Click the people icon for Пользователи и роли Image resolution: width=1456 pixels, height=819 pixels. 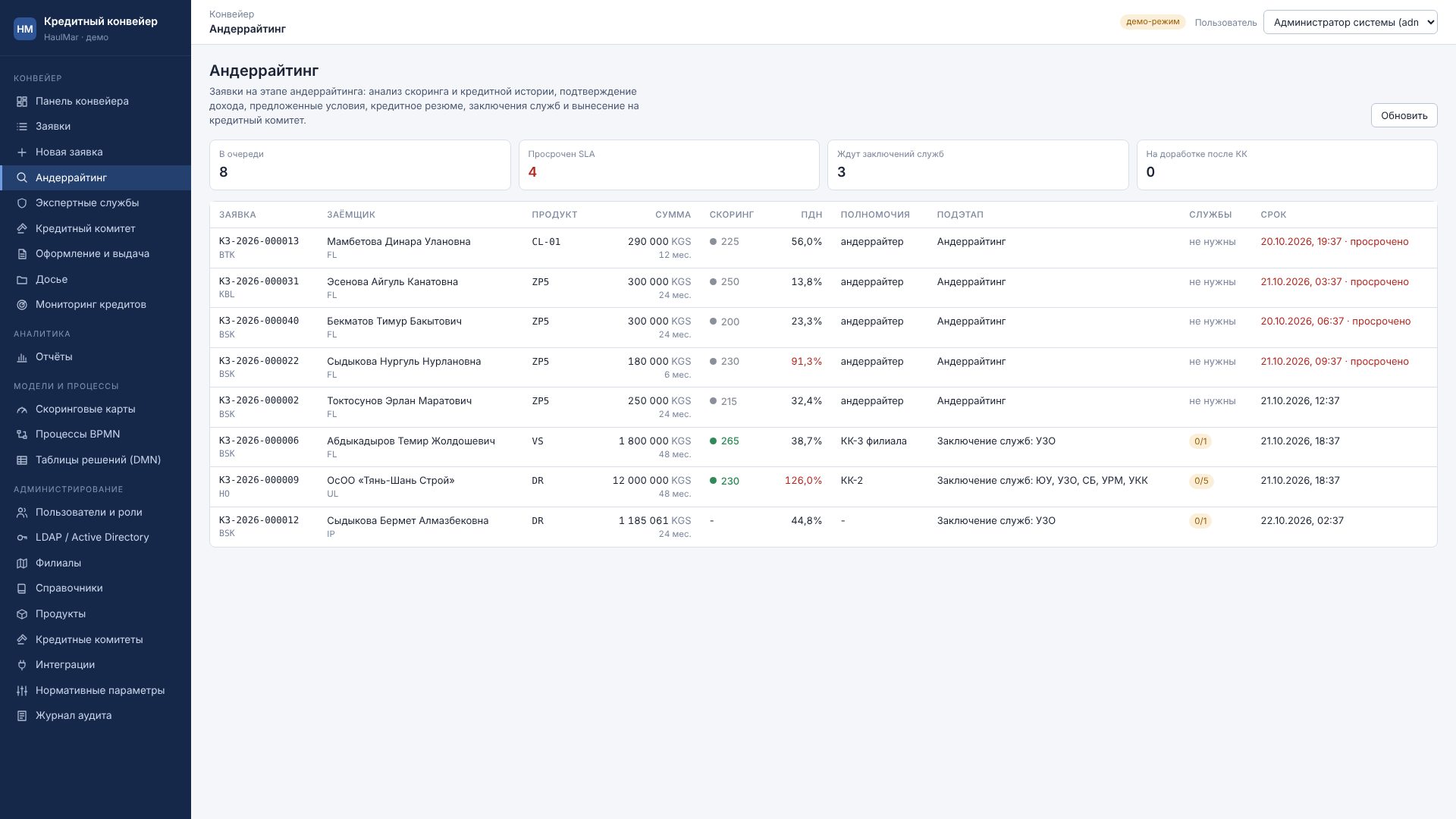22,513
